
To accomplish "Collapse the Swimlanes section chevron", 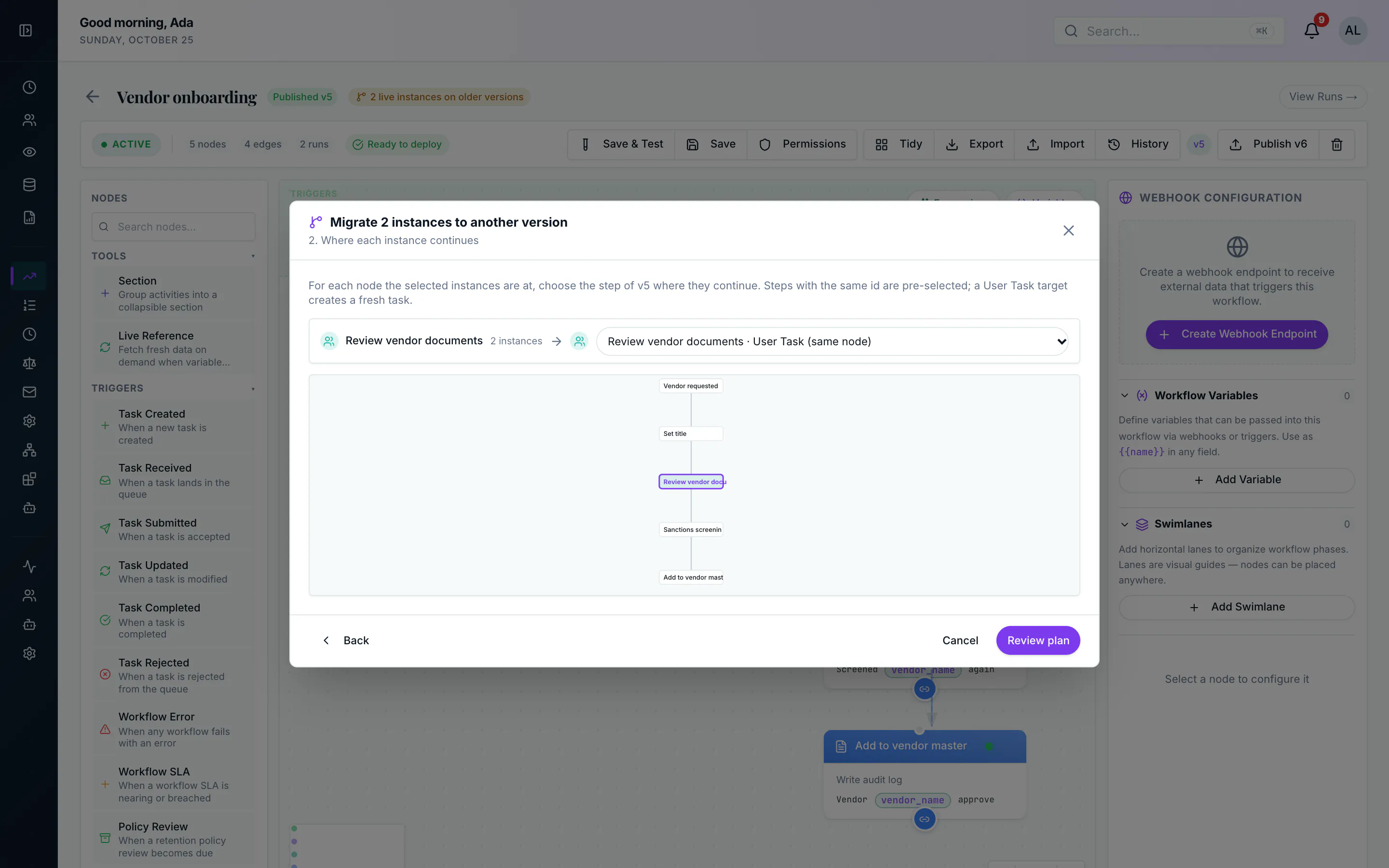I will tap(1124, 524).
